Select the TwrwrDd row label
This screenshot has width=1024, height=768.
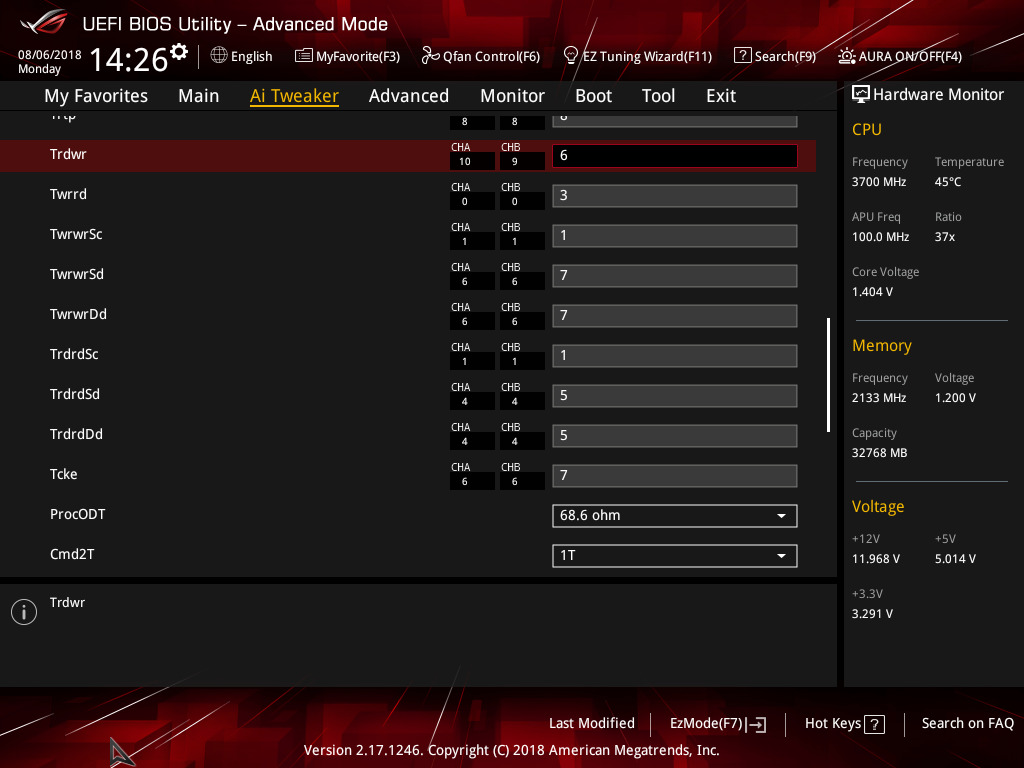point(78,314)
